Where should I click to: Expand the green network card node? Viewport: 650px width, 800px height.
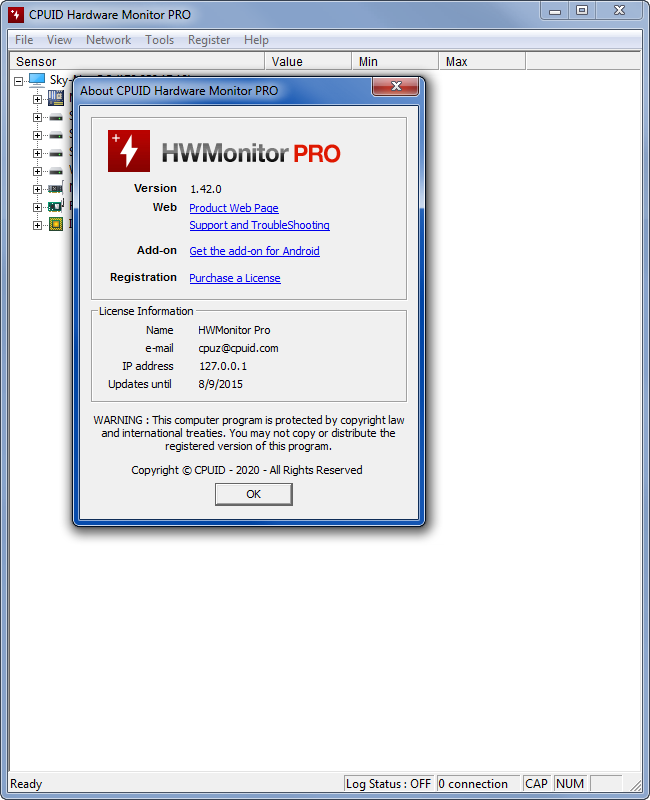(x=37, y=207)
